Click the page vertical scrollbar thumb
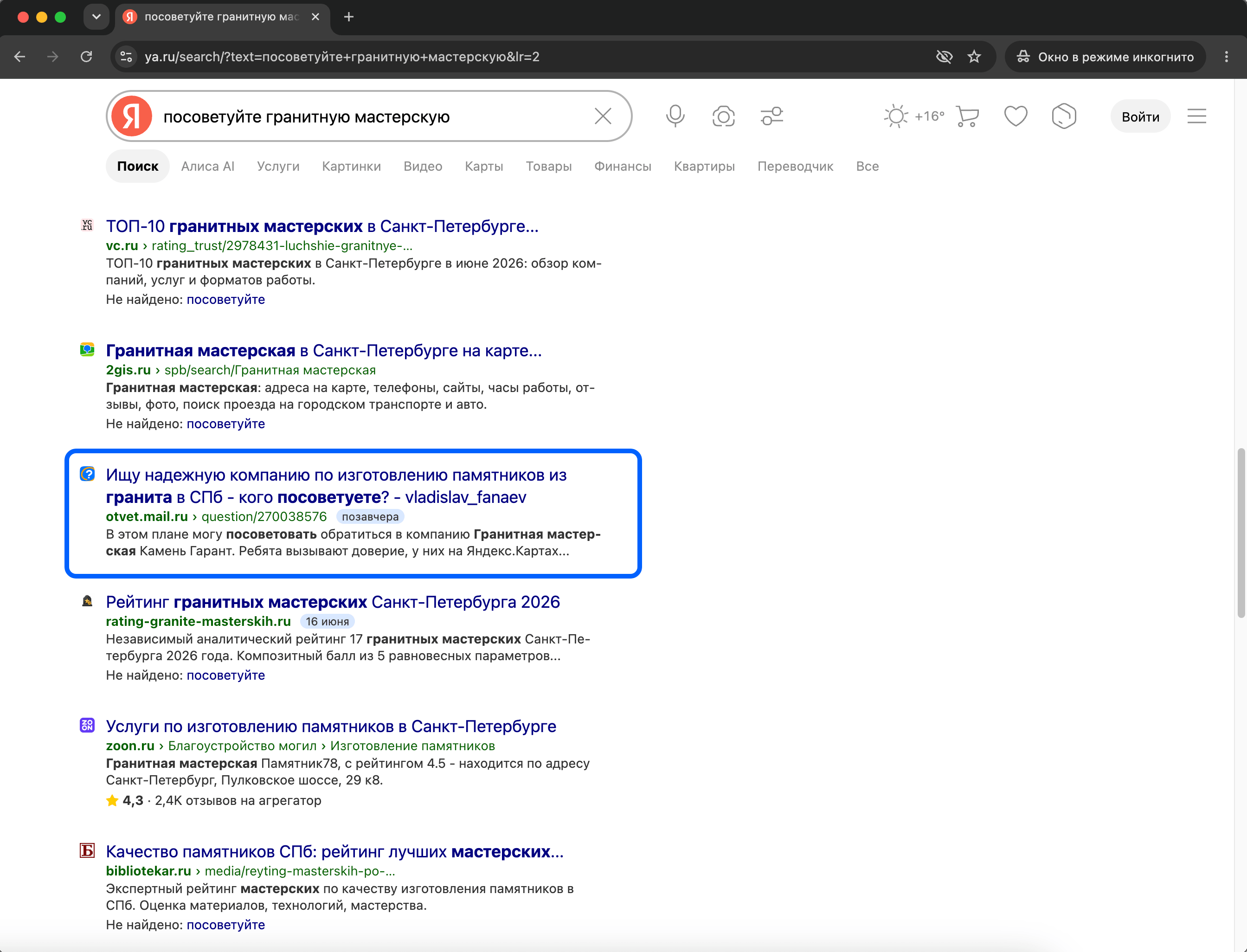Screen dimensions: 1247x952 (x=1241, y=533)
